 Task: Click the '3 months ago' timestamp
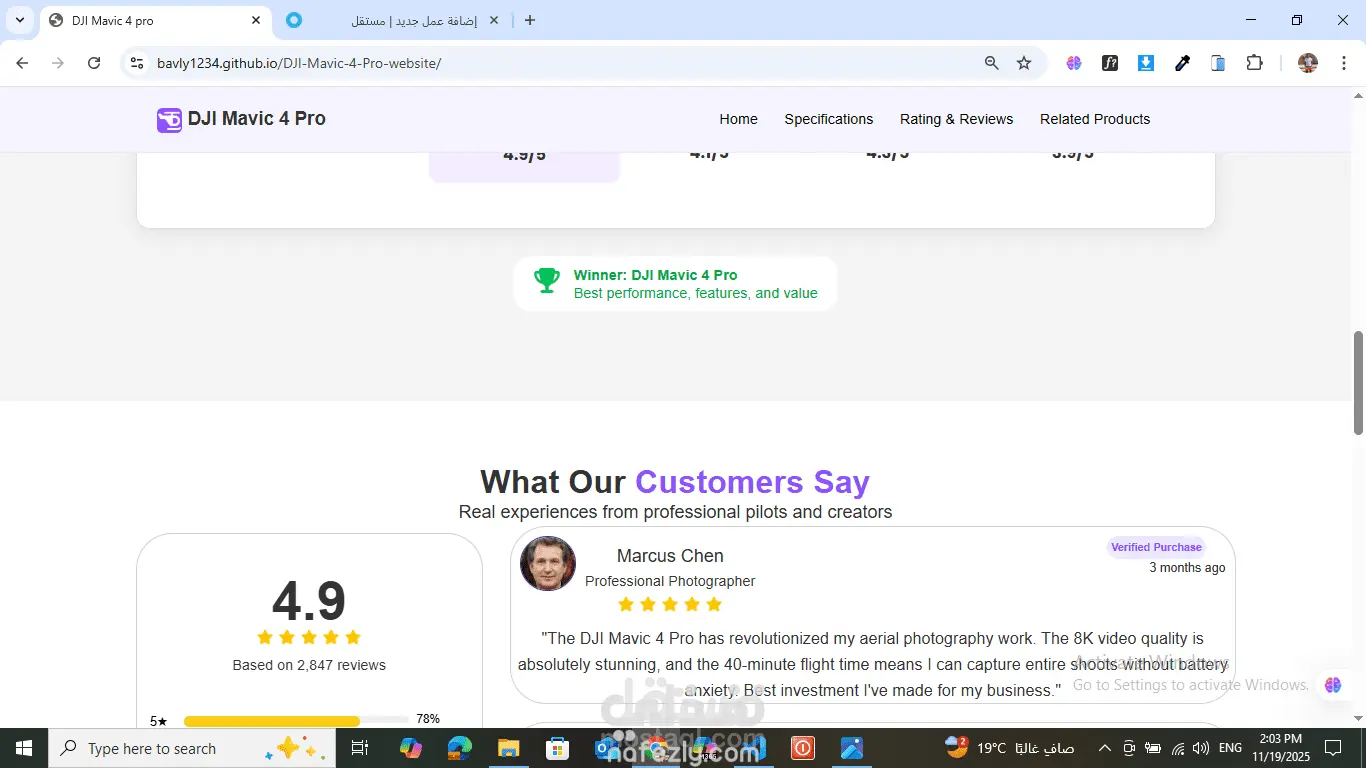[1187, 567]
